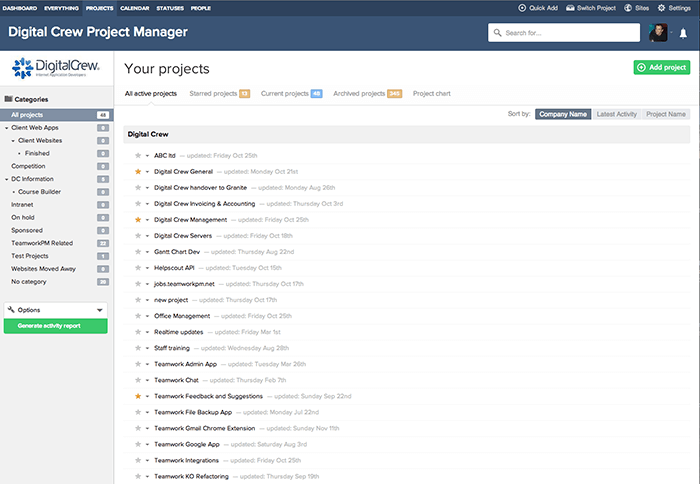This screenshot has width=700, height=484.
Task: Star the Helpscout API project
Action: 138,268
